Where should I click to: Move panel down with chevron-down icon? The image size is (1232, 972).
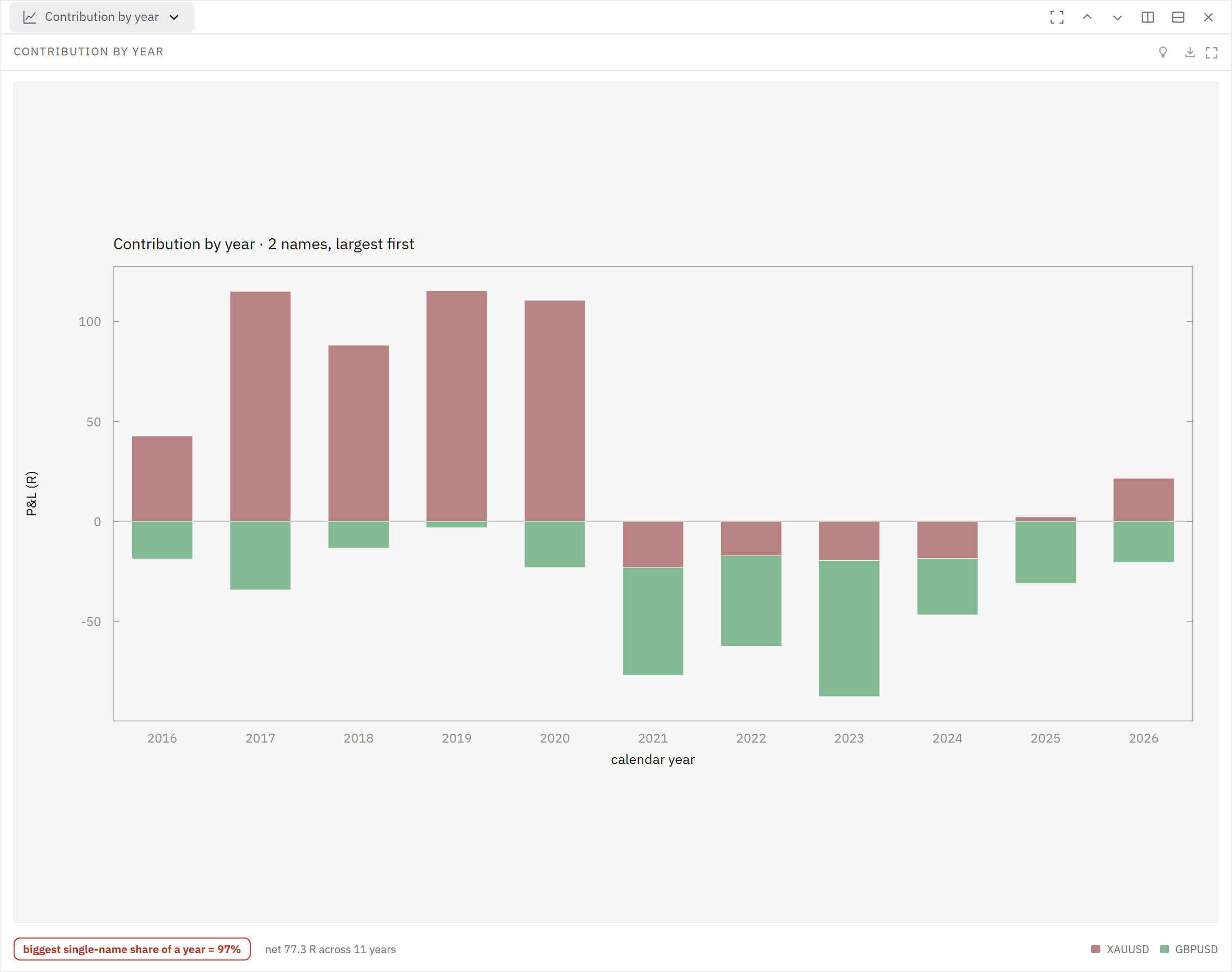(1117, 17)
